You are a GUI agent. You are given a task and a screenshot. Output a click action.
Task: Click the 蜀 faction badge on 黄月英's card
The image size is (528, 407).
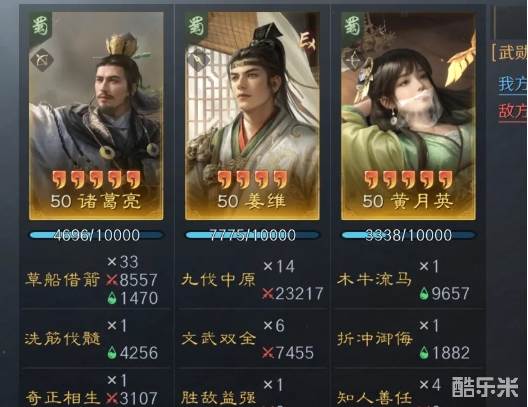(x=352, y=26)
